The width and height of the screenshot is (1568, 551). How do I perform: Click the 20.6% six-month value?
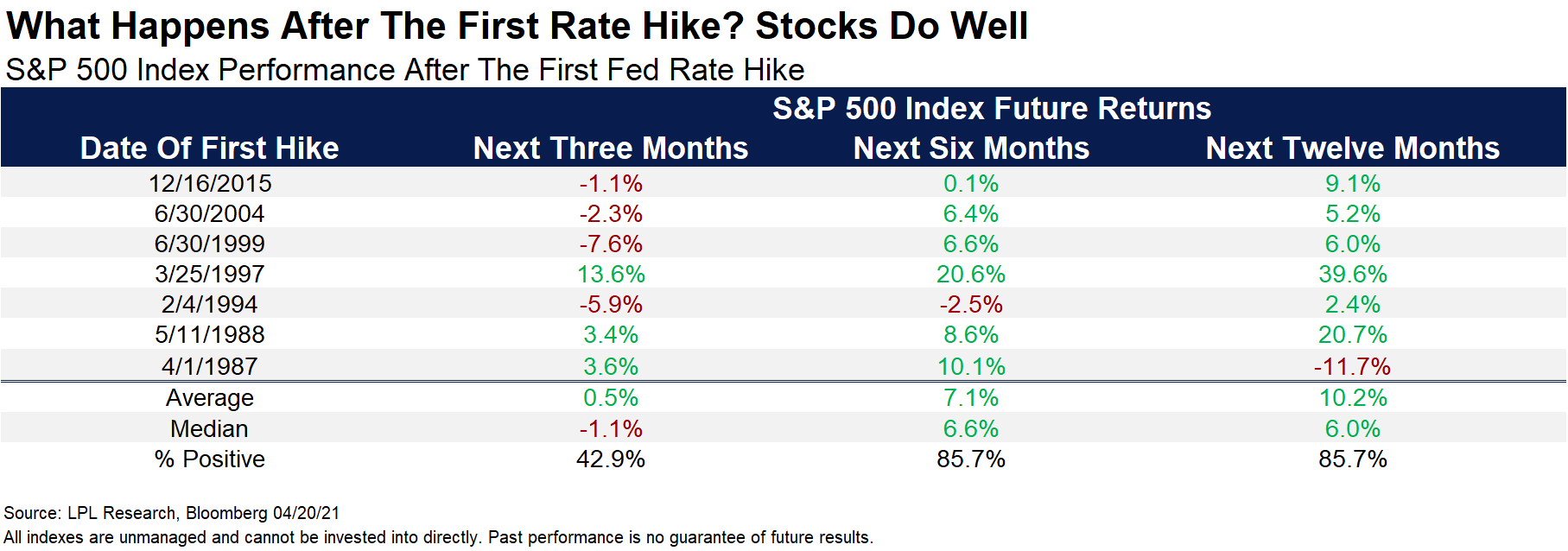click(971, 274)
